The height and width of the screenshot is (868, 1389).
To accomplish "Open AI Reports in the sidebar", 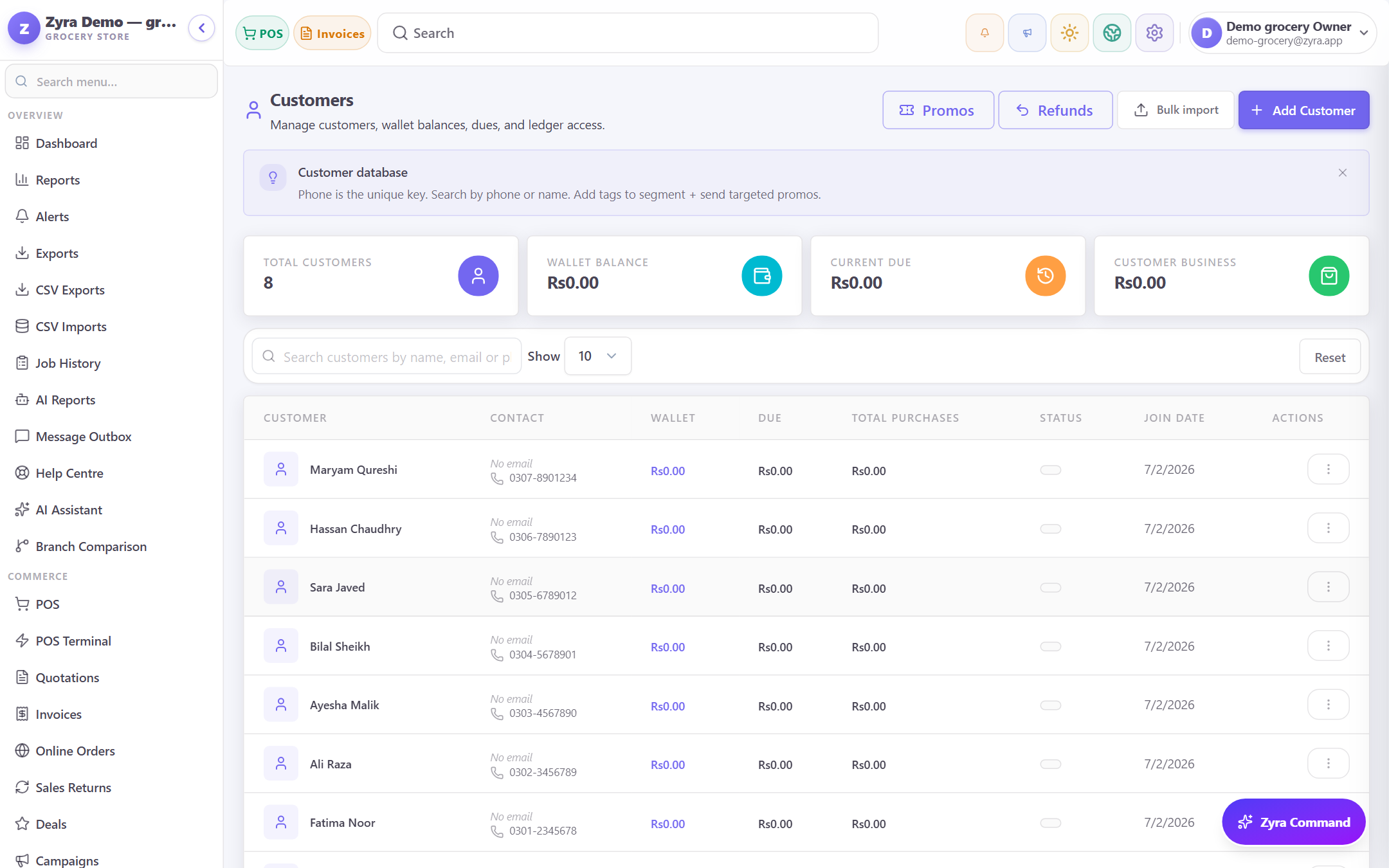I will [x=66, y=400].
